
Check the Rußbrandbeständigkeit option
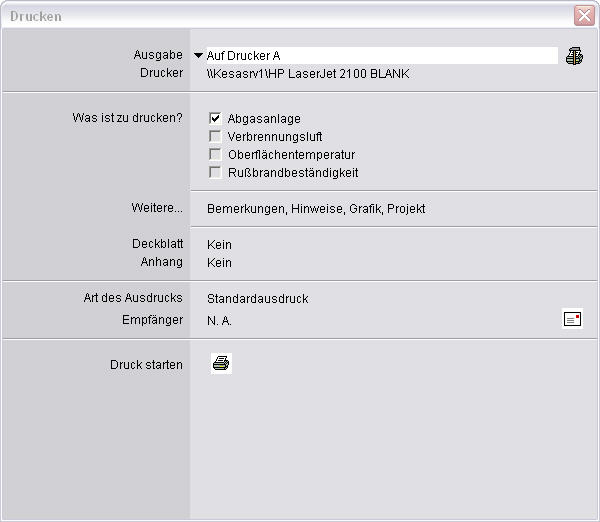pos(215,172)
